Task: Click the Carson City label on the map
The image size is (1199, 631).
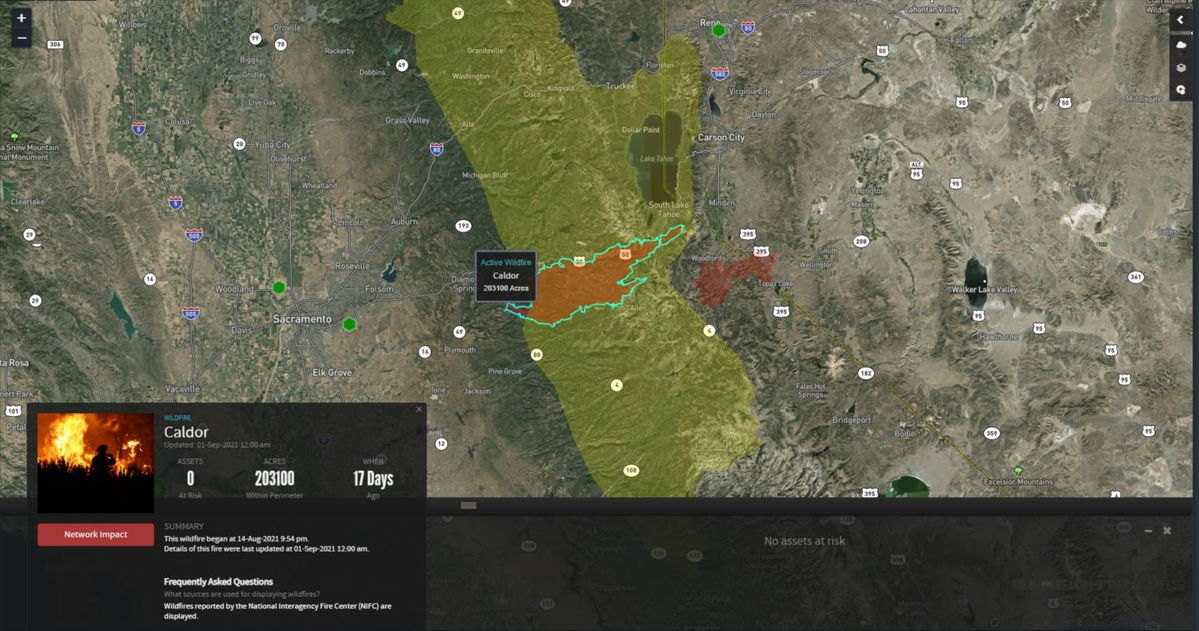Action: (721, 138)
